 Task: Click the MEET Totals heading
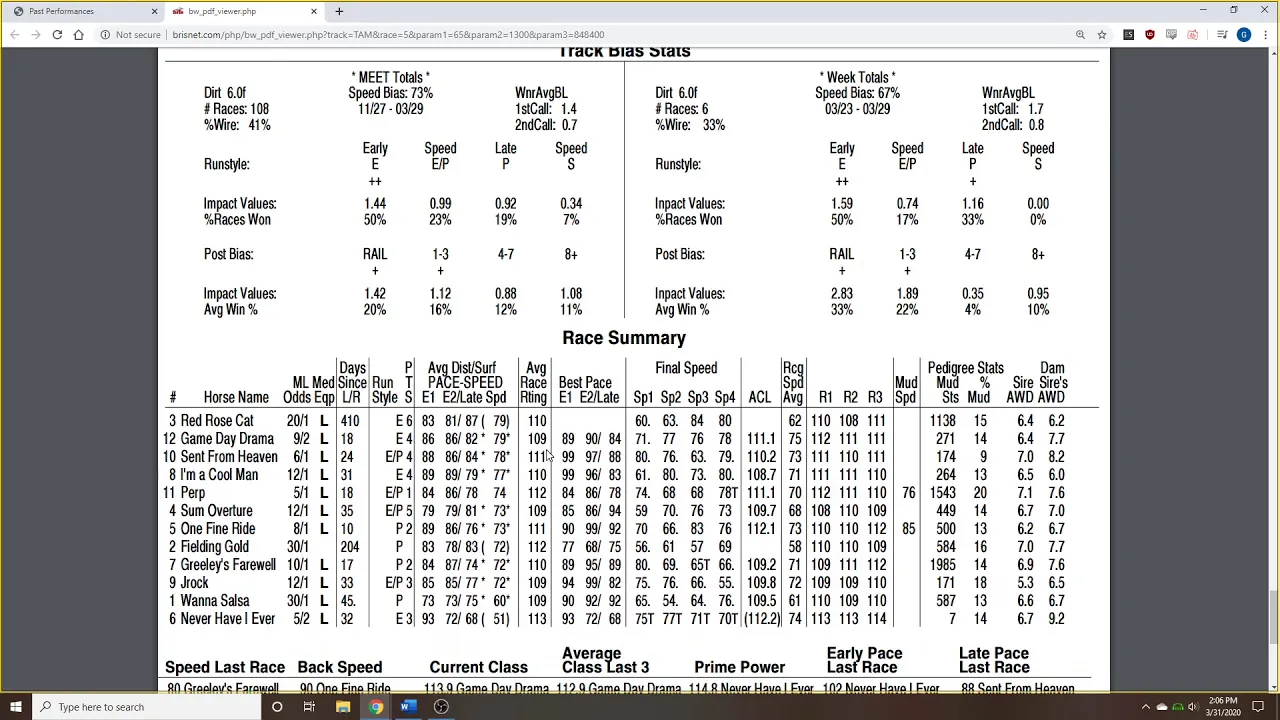coord(390,77)
